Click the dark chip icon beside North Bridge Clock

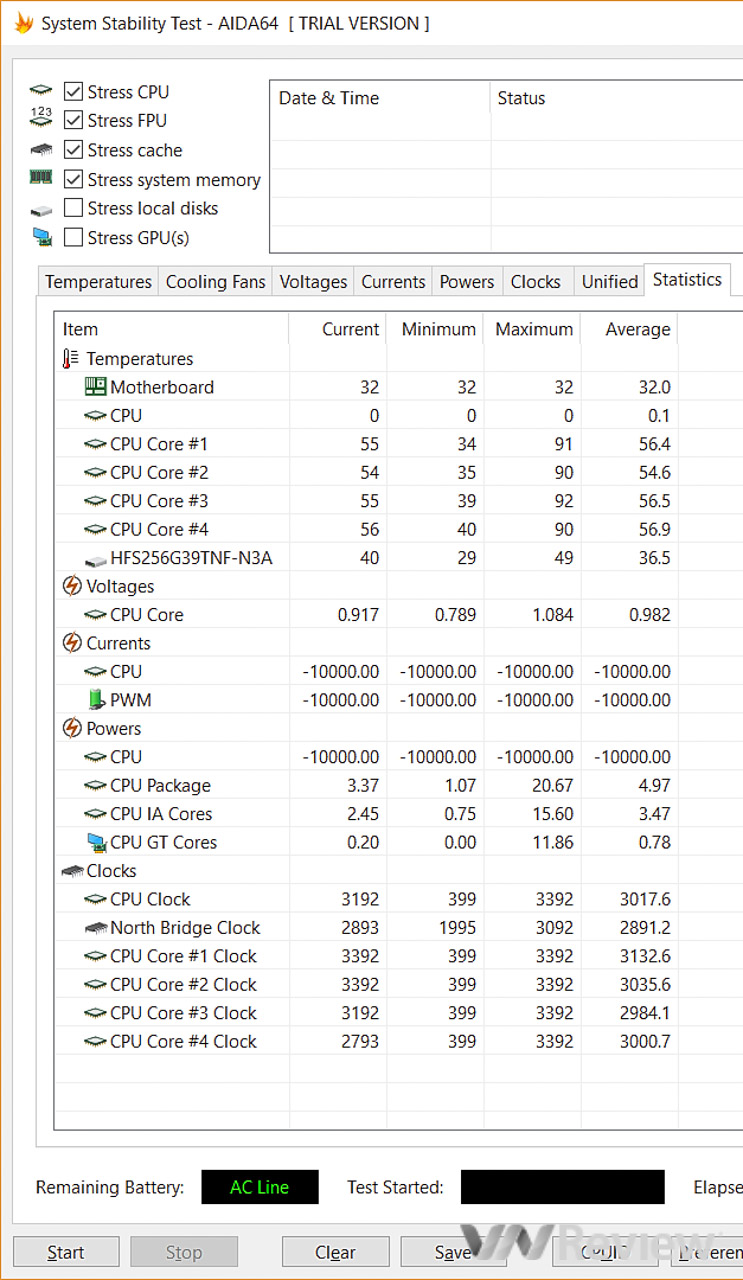click(x=95, y=928)
